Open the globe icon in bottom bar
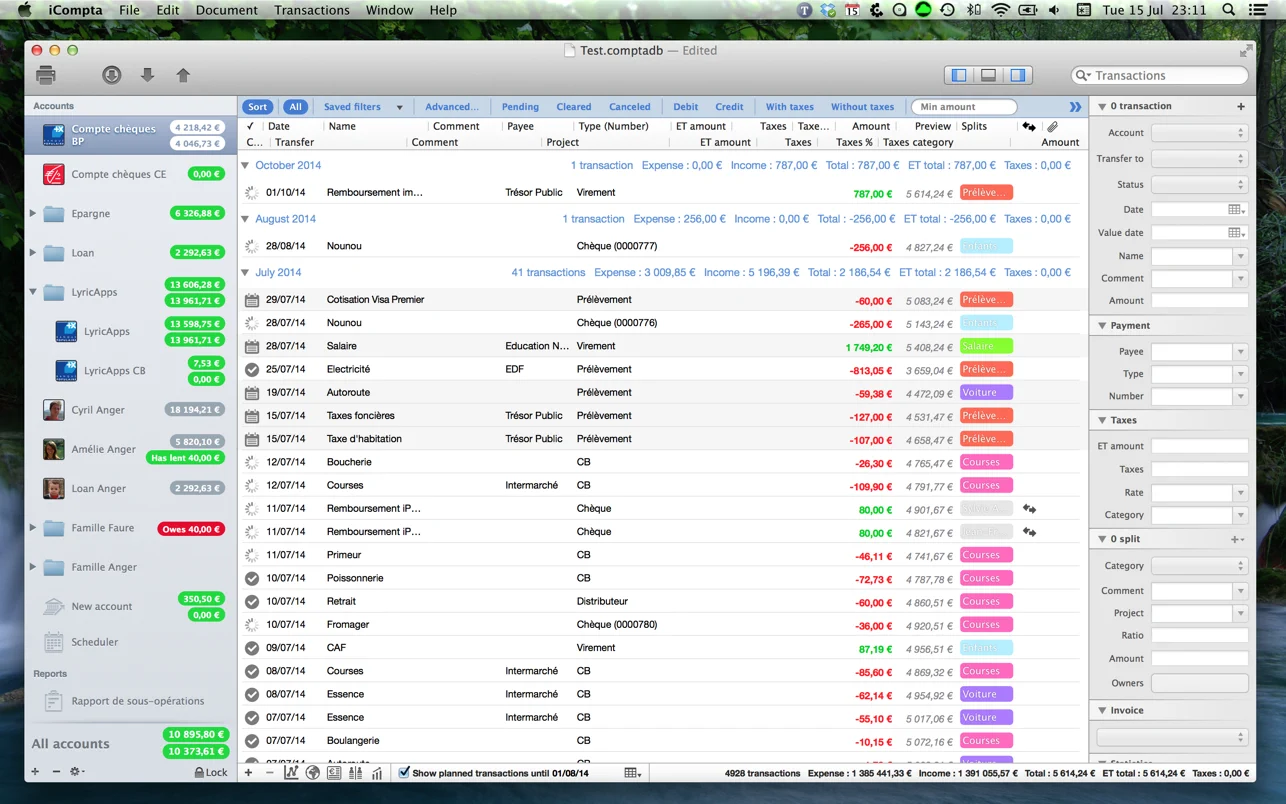The height and width of the screenshot is (804, 1286). (x=313, y=773)
